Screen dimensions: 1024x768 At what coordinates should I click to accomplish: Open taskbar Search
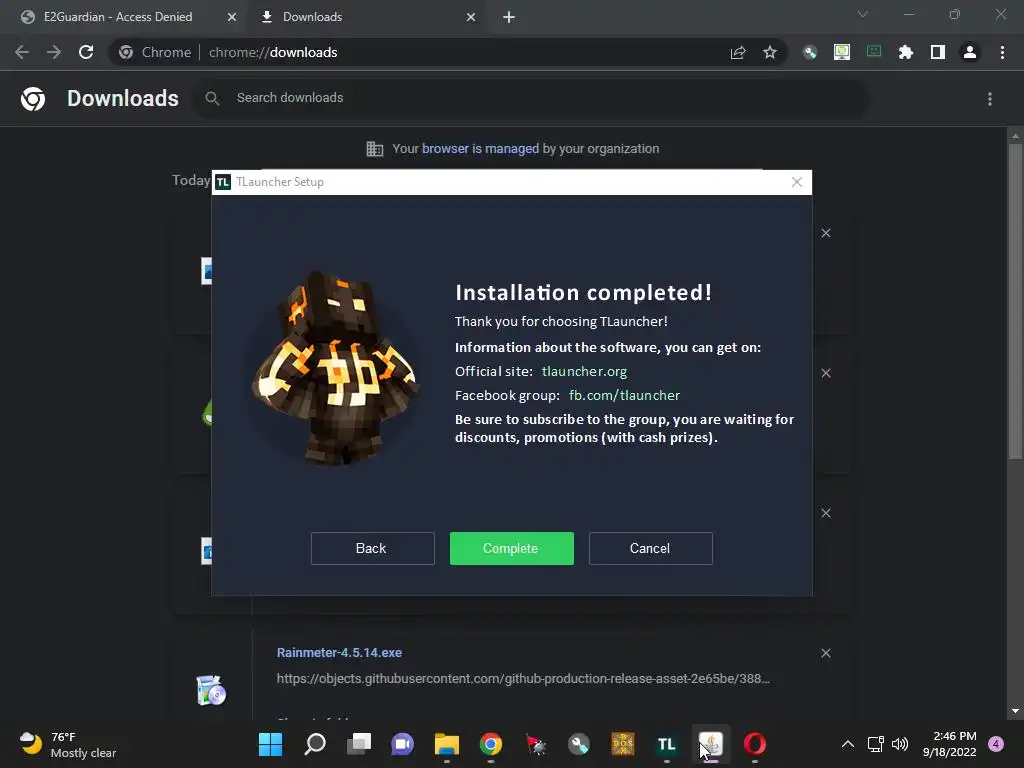[315, 744]
